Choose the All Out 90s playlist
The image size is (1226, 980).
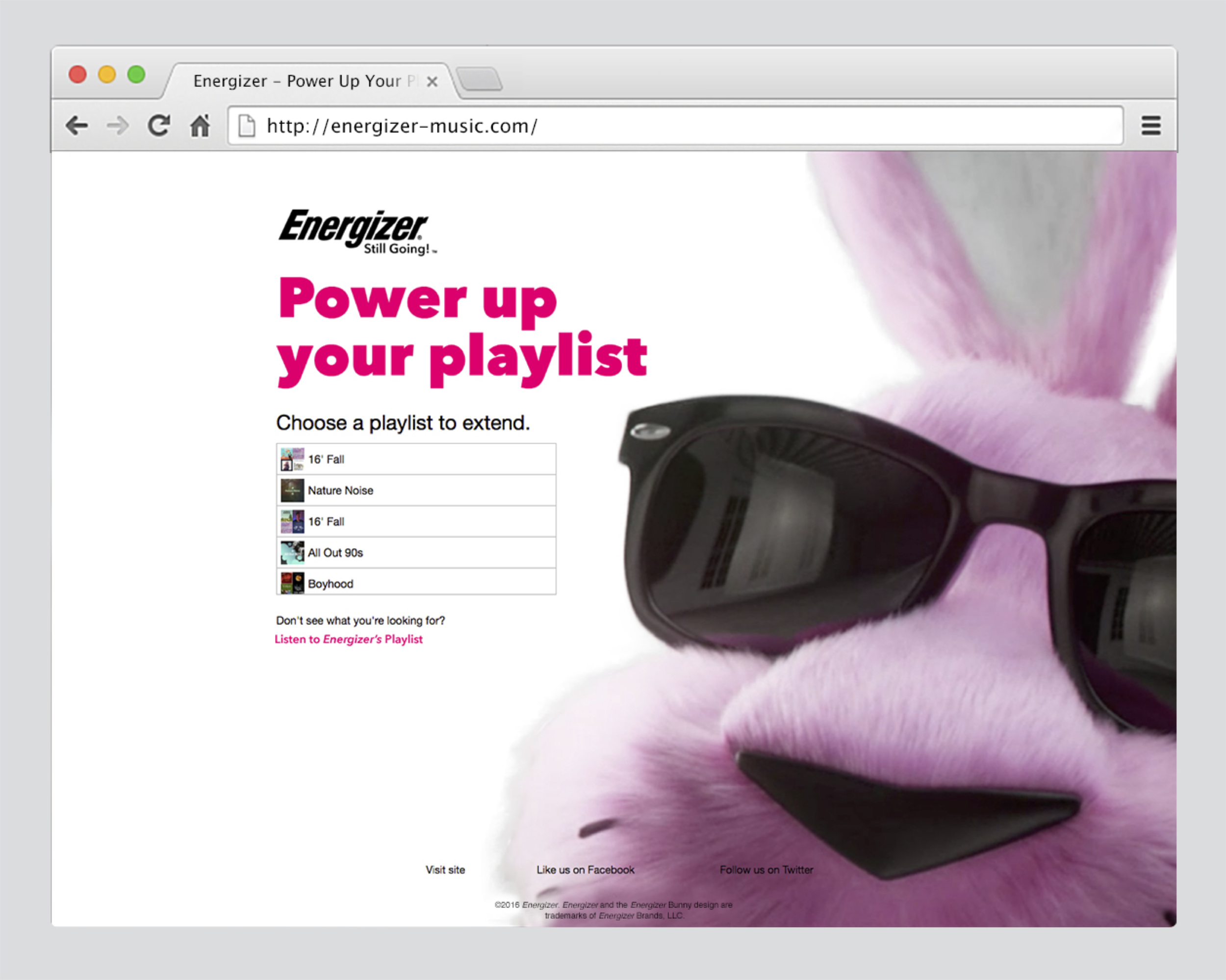[416, 553]
